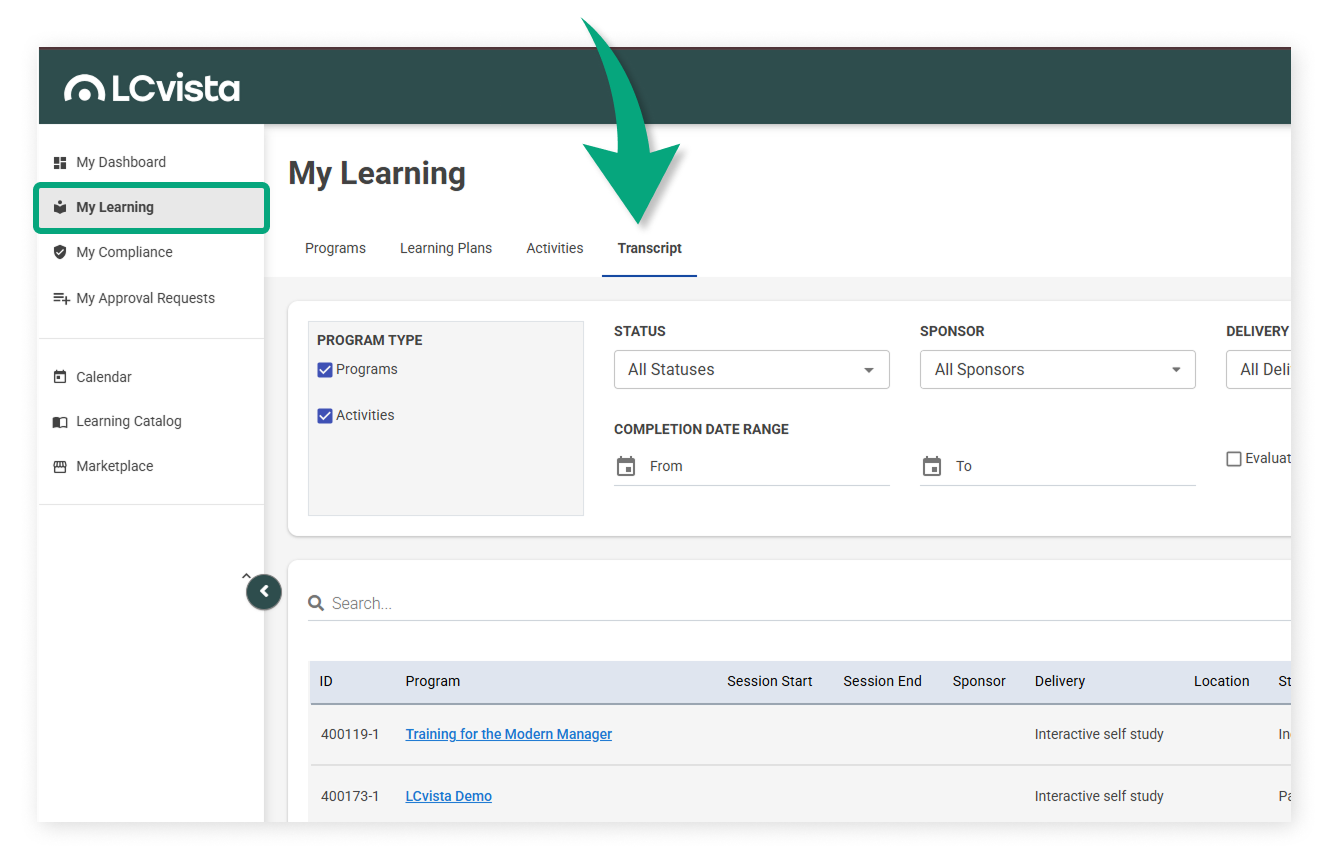1334x861 pixels.
Task: Uncheck the Activities checkbox
Action: 325,416
